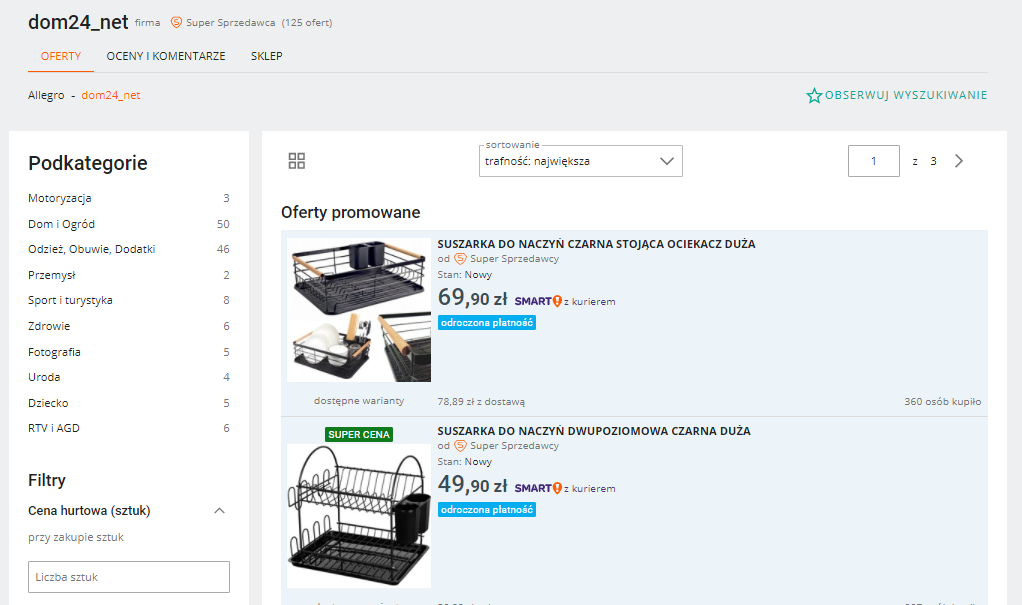The height and width of the screenshot is (605, 1022).
Task: Click the SMART! icon on the 69,90 zł offer
Action: 536,299
